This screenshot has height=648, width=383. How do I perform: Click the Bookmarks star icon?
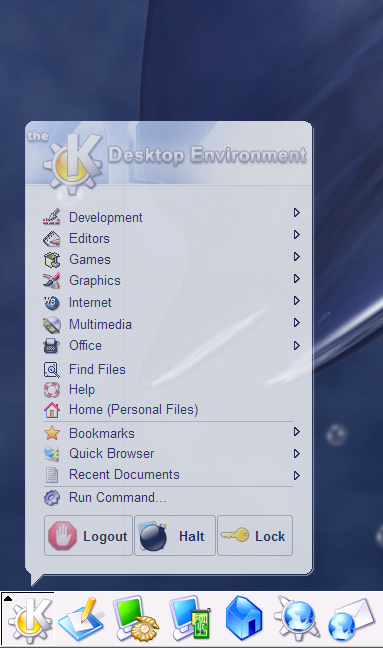52,433
